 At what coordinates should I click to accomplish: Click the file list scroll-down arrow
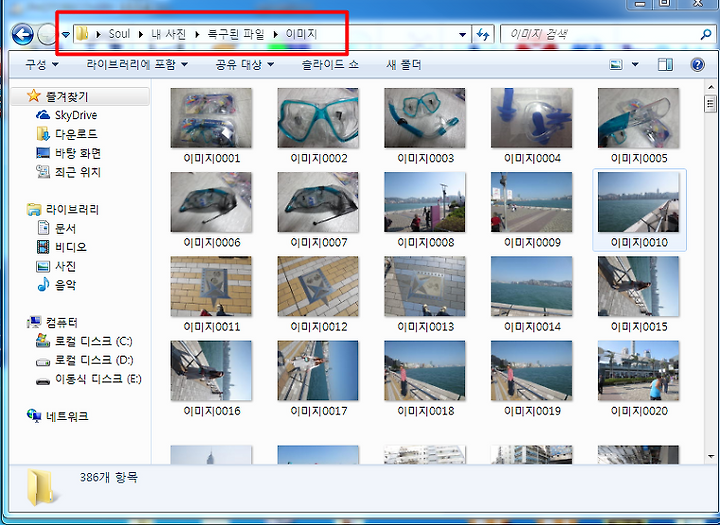click(x=710, y=457)
